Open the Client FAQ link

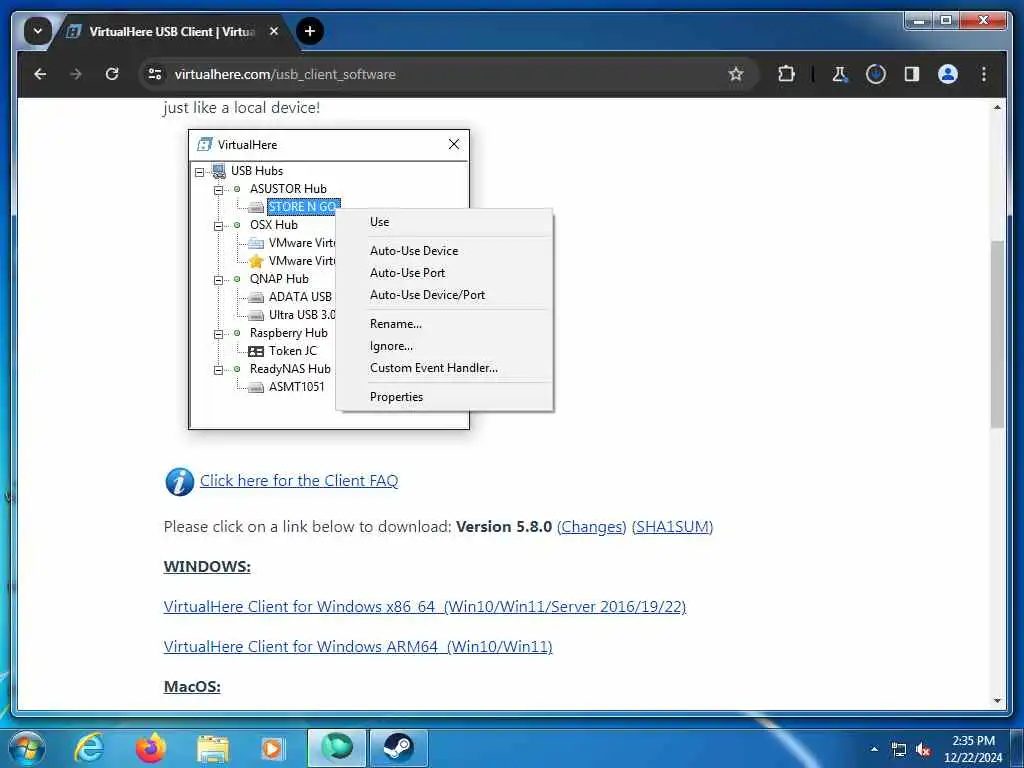tap(299, 481)
